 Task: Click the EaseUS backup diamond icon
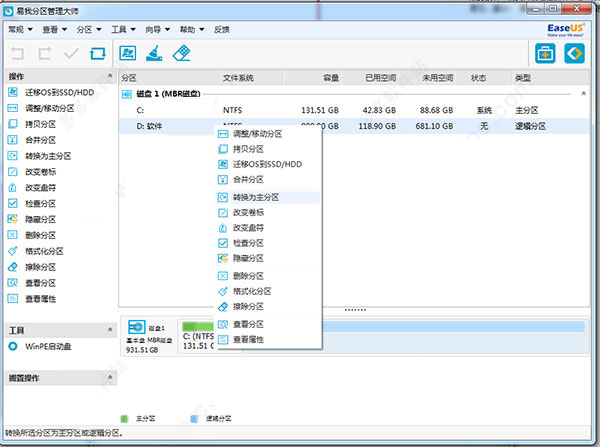pyautogui.click(x=574, y=53)
